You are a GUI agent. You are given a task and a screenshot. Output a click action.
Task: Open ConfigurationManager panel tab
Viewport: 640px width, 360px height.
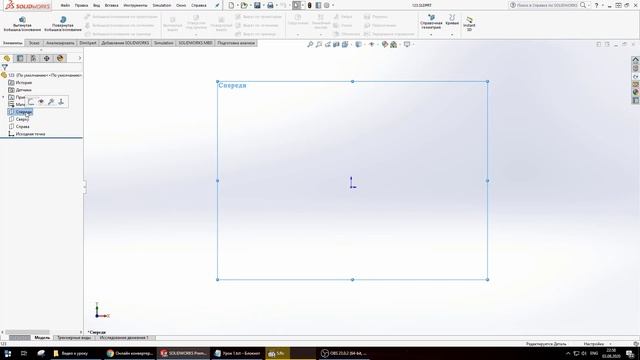pyautogui.click(x=33, y=58)
